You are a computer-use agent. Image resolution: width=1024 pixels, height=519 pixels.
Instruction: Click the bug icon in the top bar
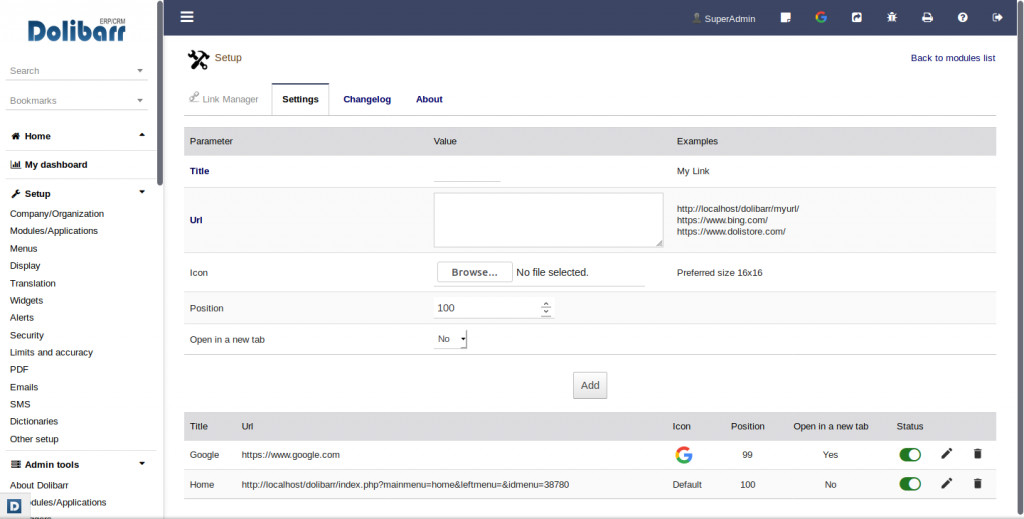point(891,18)
